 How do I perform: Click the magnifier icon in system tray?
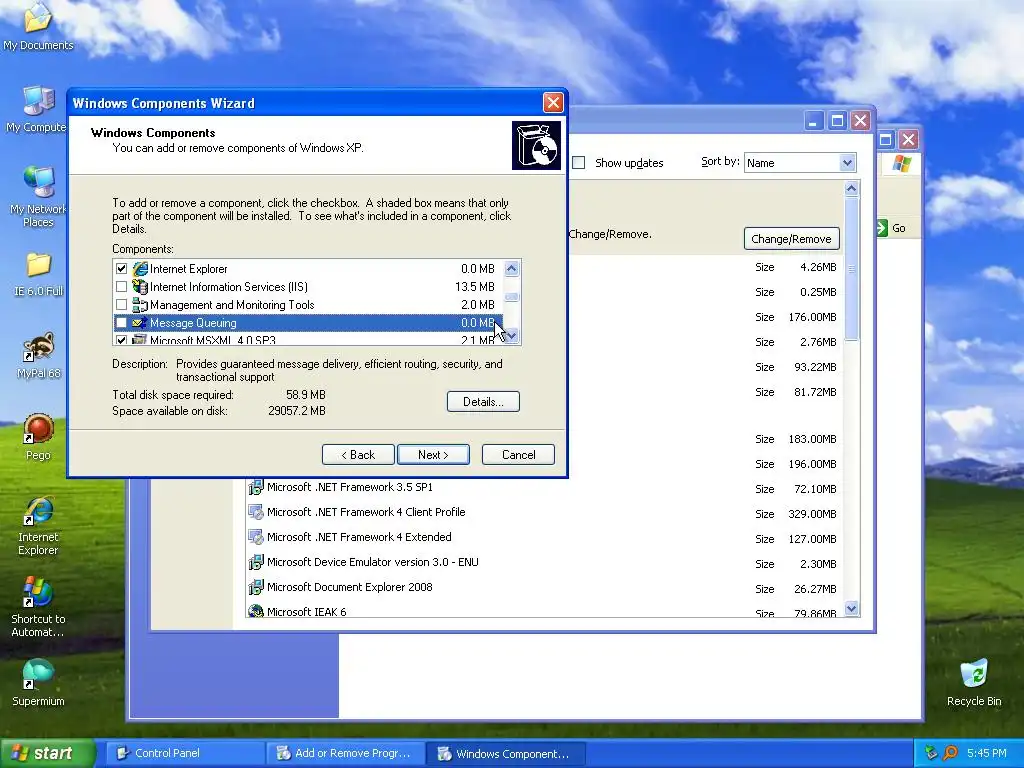950,753
